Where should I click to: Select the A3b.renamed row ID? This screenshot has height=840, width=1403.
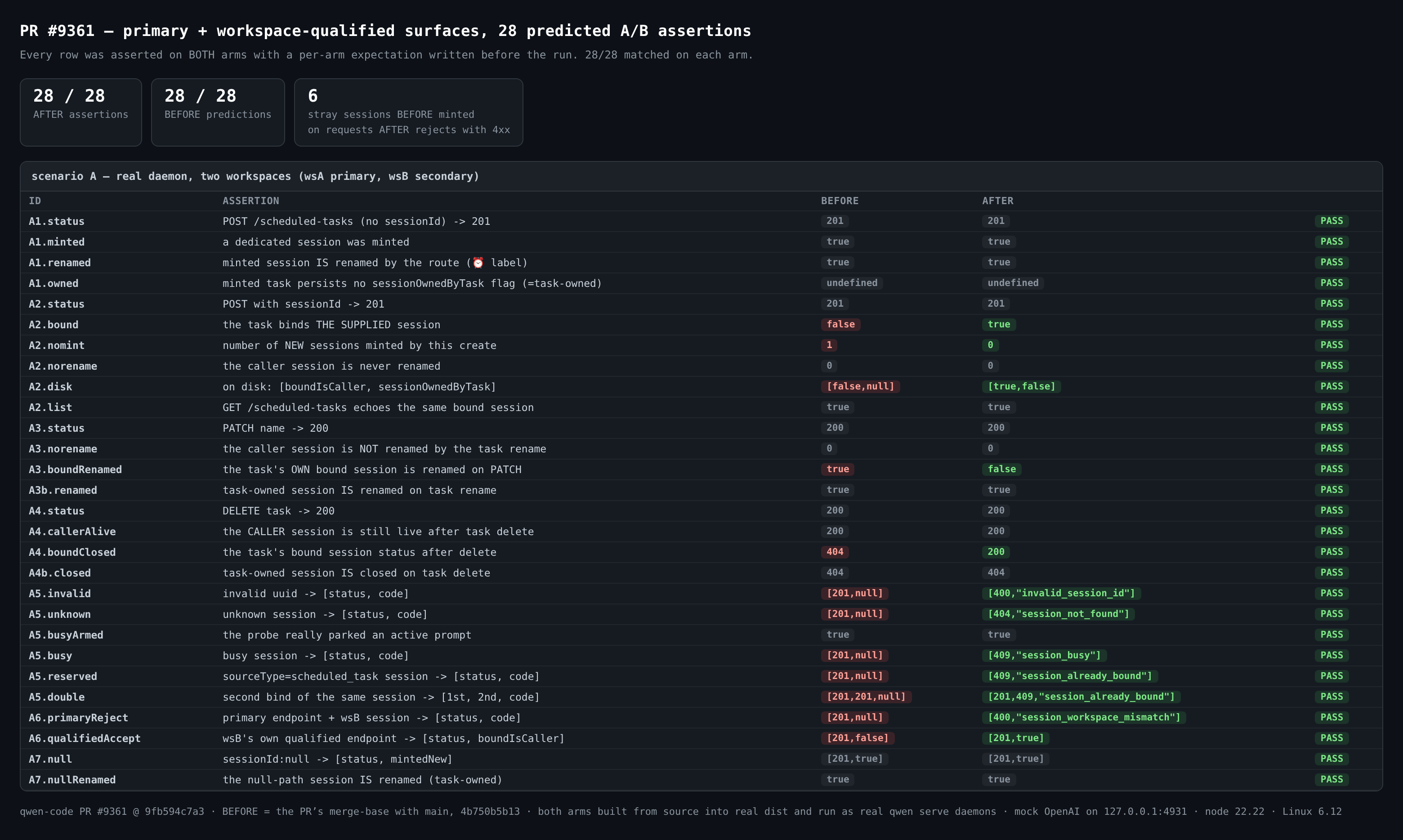coord(63,490)
